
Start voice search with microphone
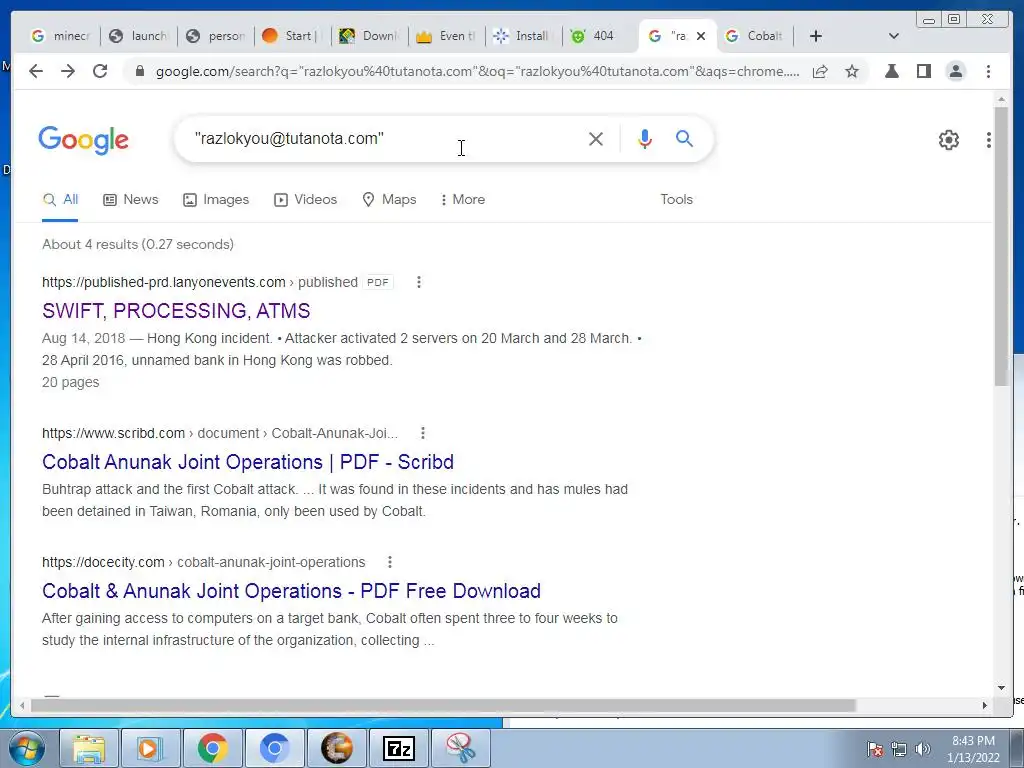click(x=645, y=138)
